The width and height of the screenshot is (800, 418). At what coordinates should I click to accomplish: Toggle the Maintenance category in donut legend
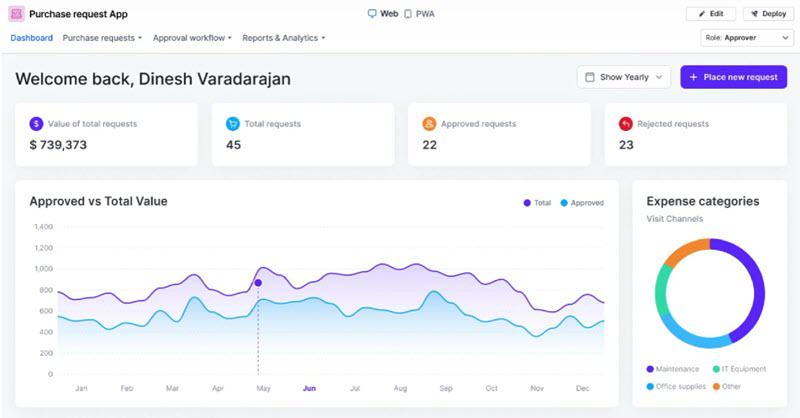[x=672, y=369]
